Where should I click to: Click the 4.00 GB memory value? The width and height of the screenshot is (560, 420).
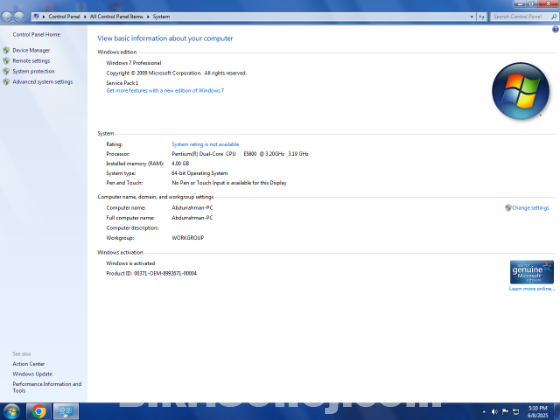[180, 164]
